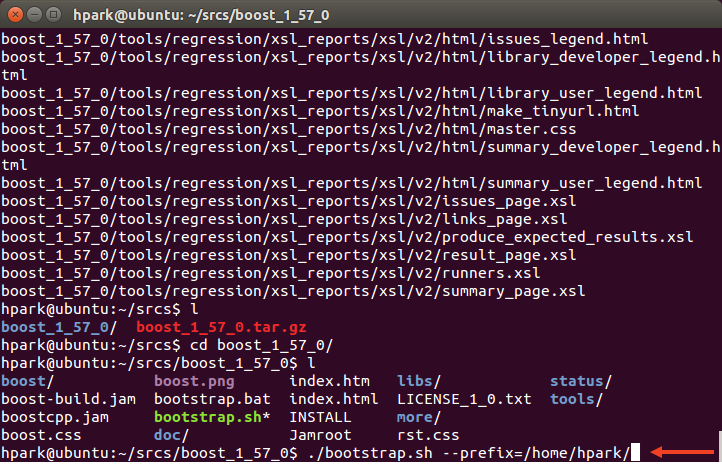Minimize the hpark@ubuntu terminal window
Screen dimensions: 722x465
35,15
